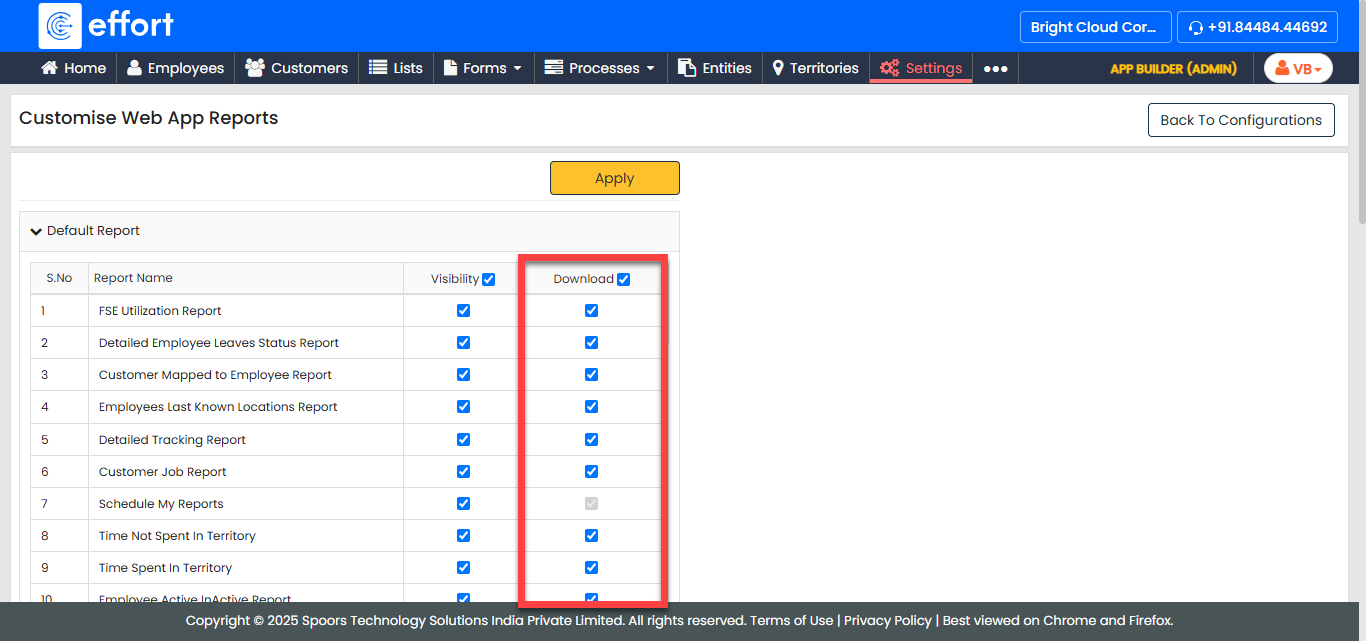Open the Privacy Policy footer link
The height and width of the screenshot is (641, 1366).
887,621
